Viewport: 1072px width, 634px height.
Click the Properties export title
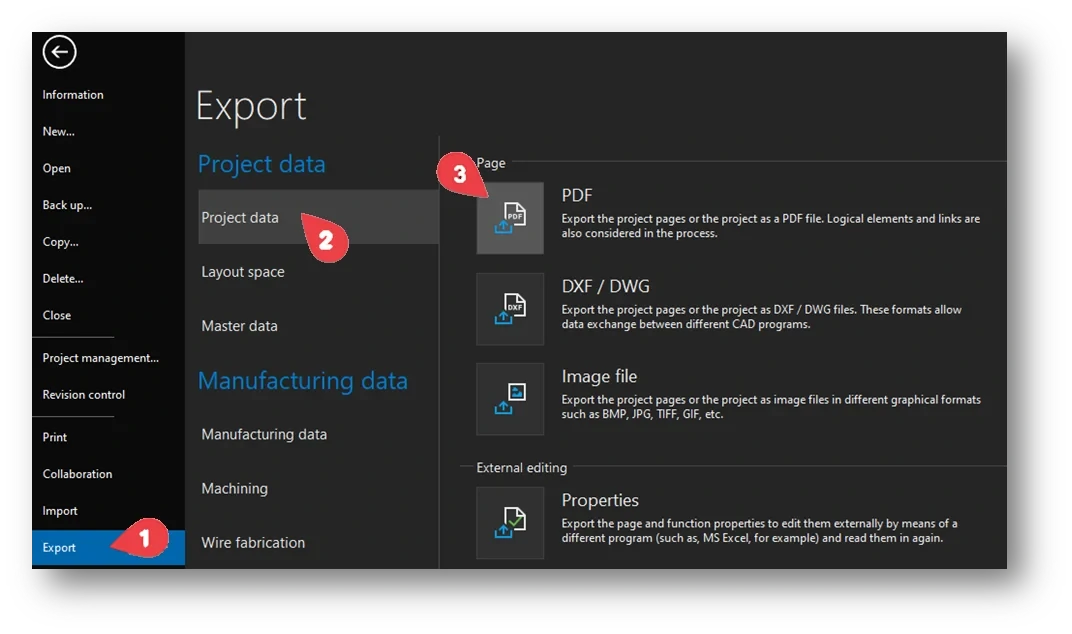point(600,500)
